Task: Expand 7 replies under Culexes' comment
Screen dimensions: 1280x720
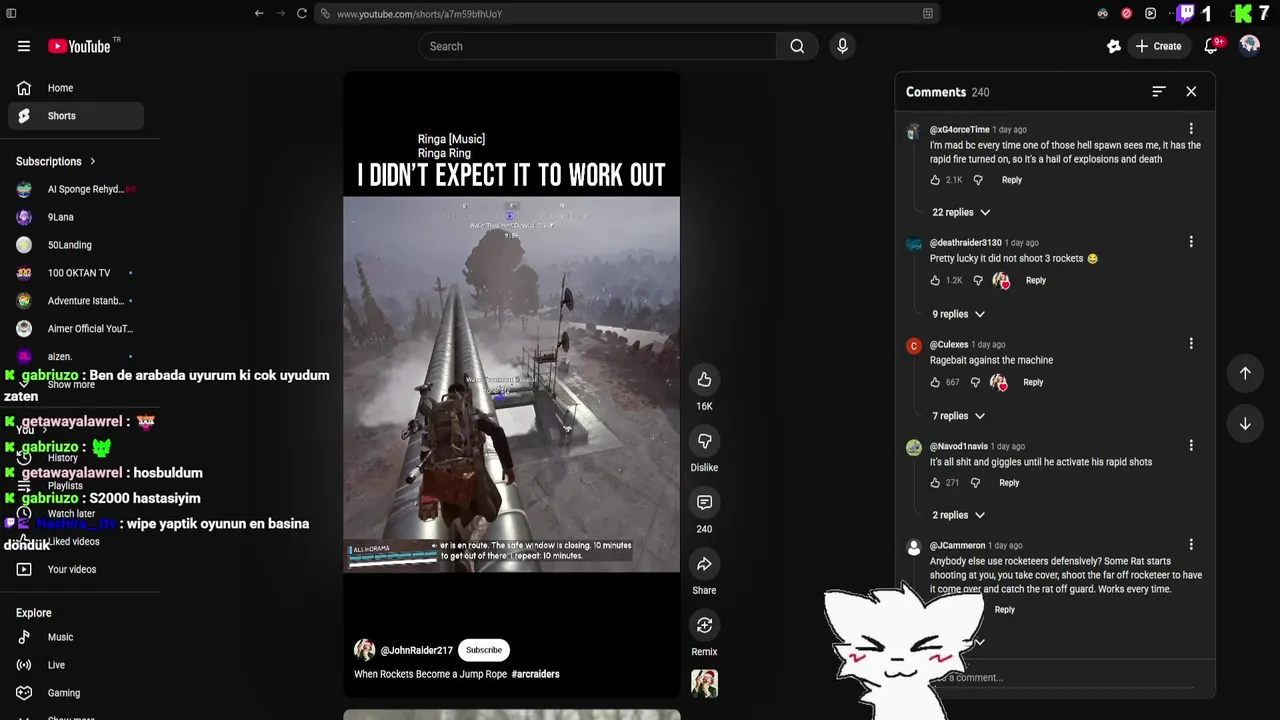Action: 959,416
